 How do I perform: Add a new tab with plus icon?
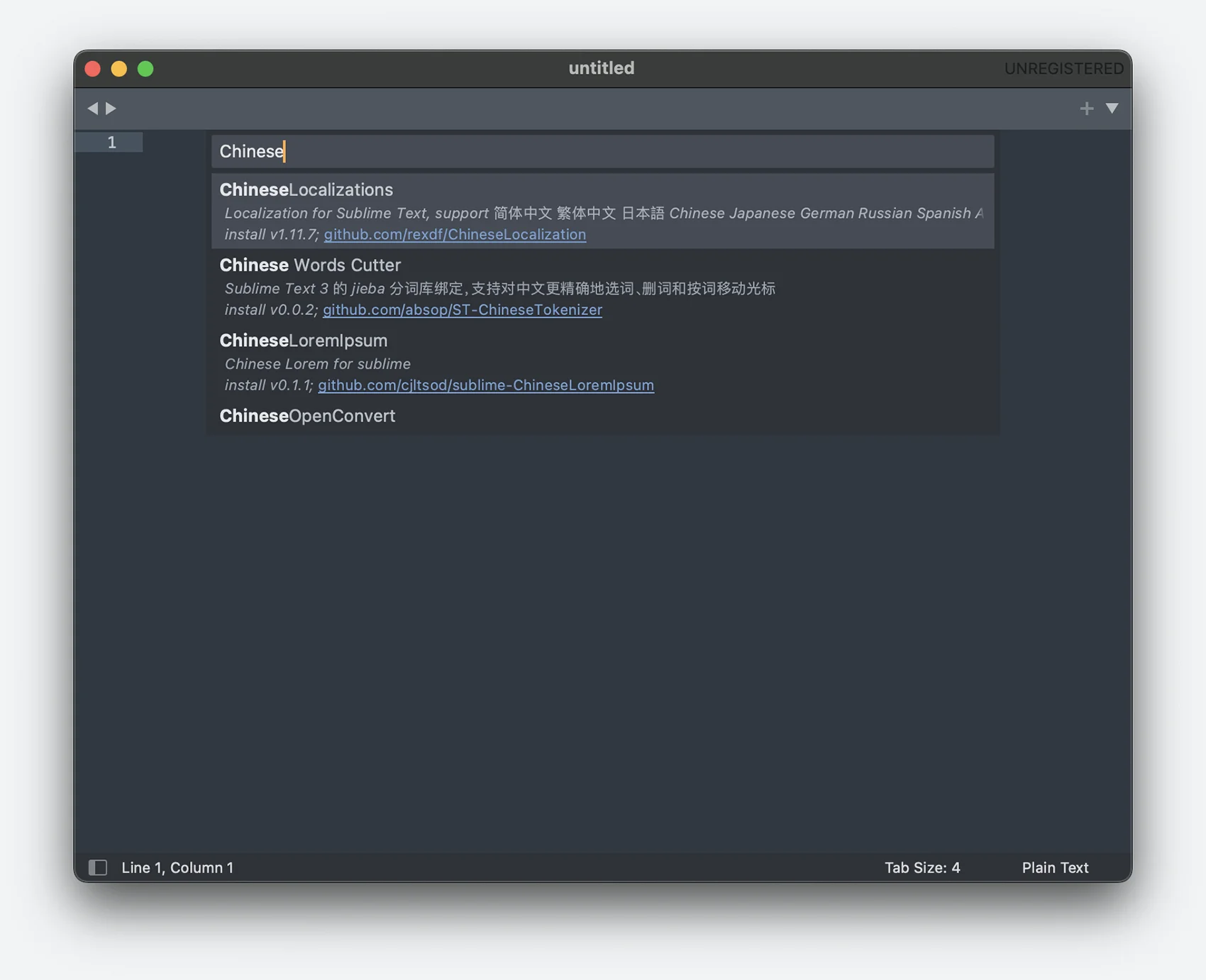tap(1086, 109)
